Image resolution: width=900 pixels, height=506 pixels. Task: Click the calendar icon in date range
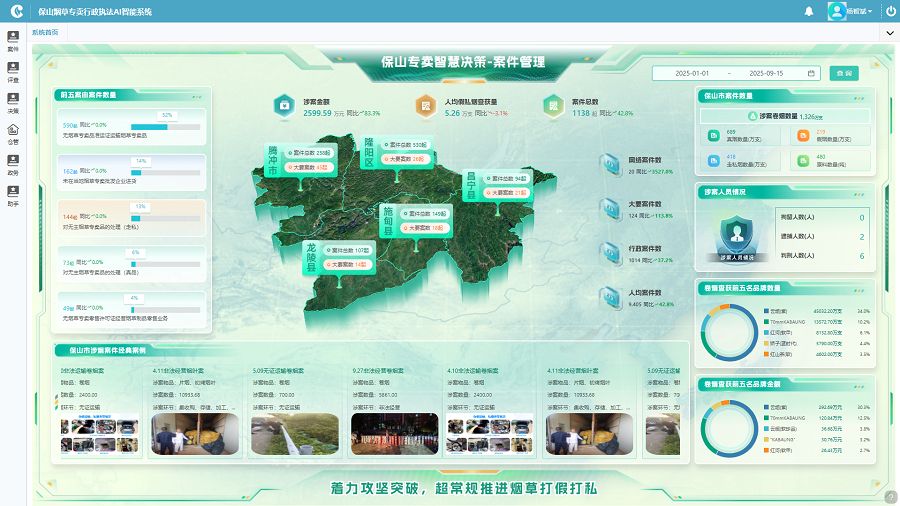pos(811,73)
